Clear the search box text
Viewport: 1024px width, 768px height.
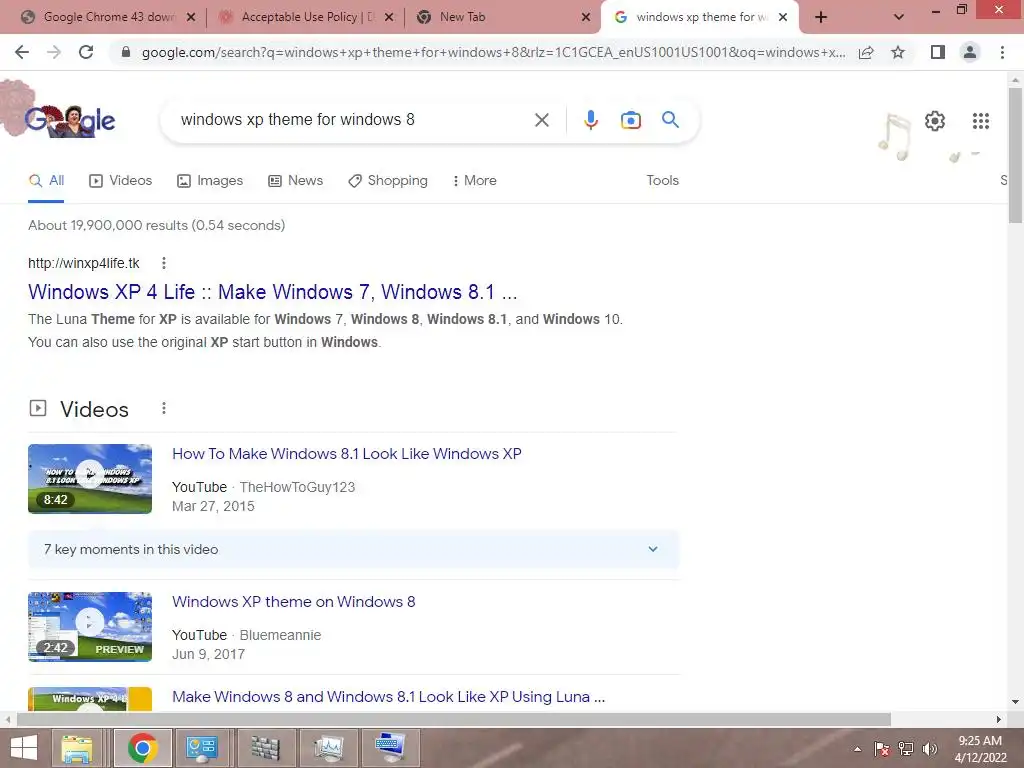tap(541, 120)
